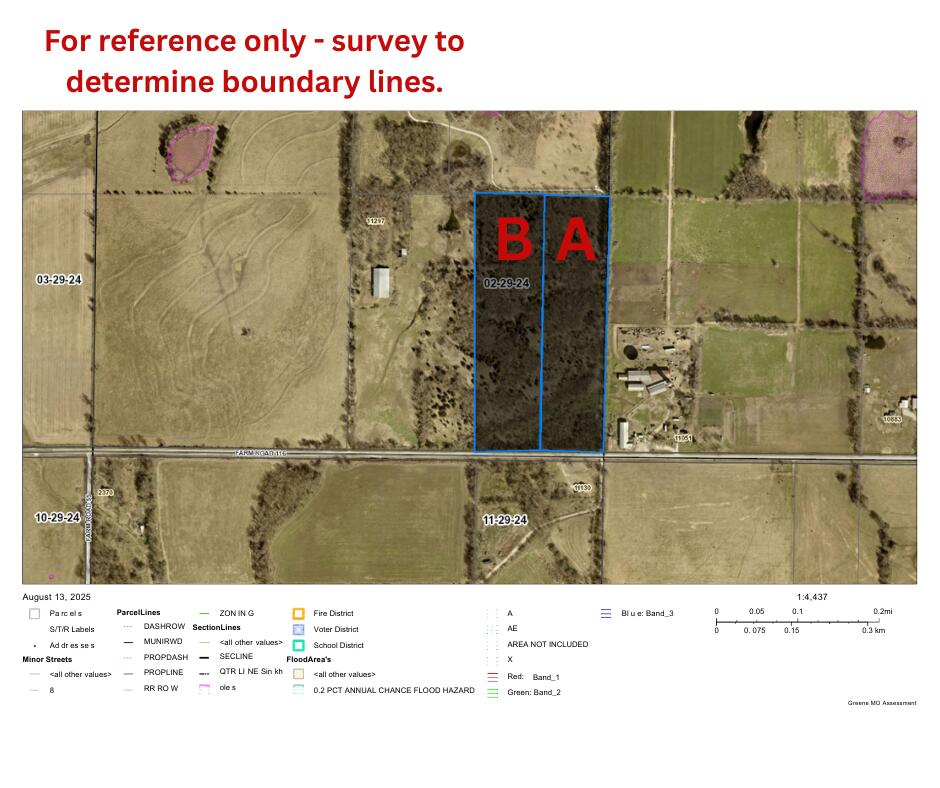Viewport: 940px width, 788px height.
Task: Toggle the Red: Band_1 legend entry
Action: pos(491,676)
